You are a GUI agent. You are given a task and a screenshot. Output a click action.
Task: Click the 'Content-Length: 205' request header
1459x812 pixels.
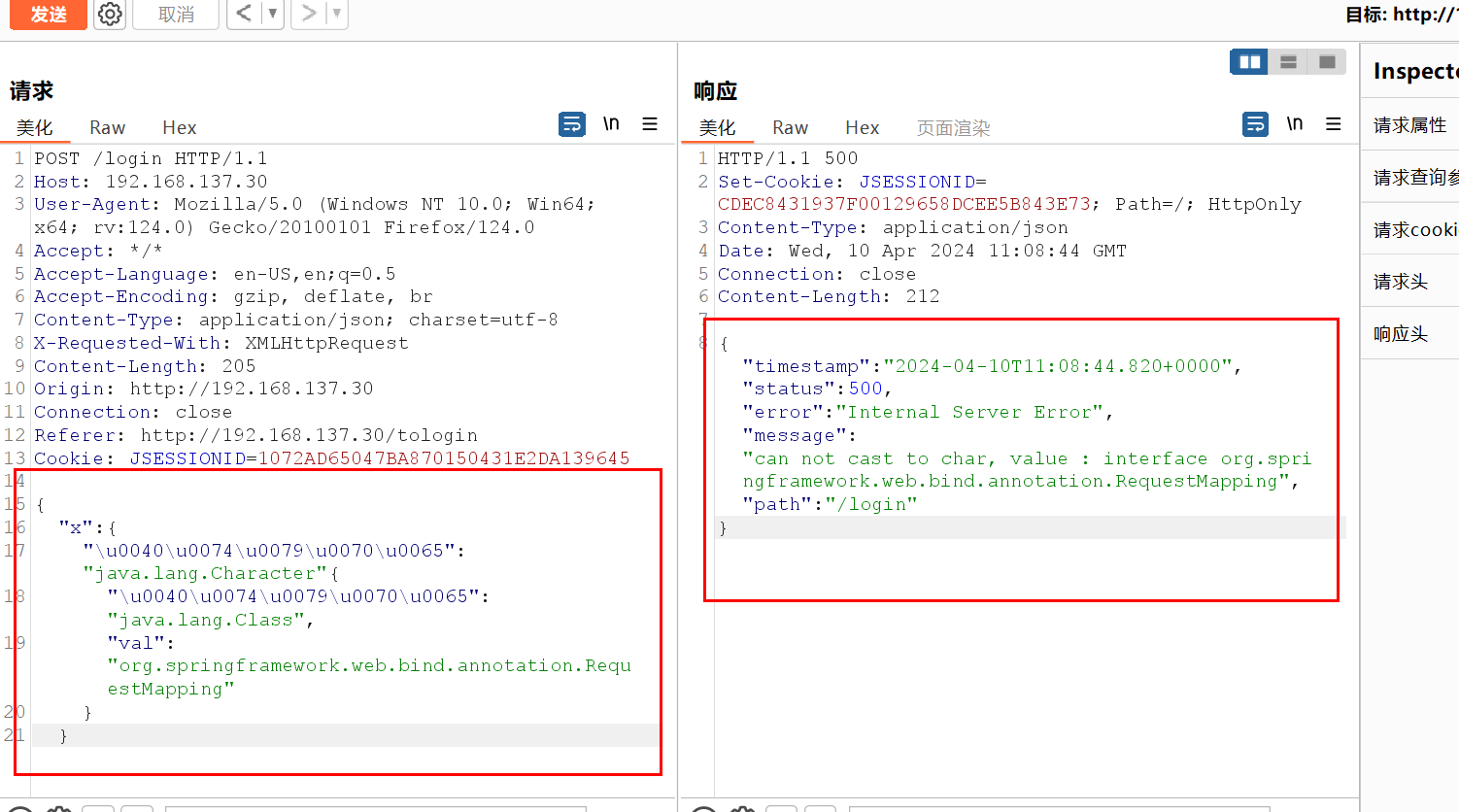coord(145,366)
